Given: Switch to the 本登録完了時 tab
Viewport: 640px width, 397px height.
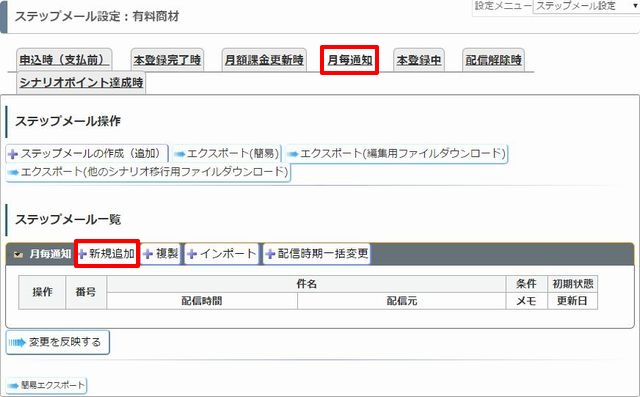Looking at the screenshot, I should (167, 60).
